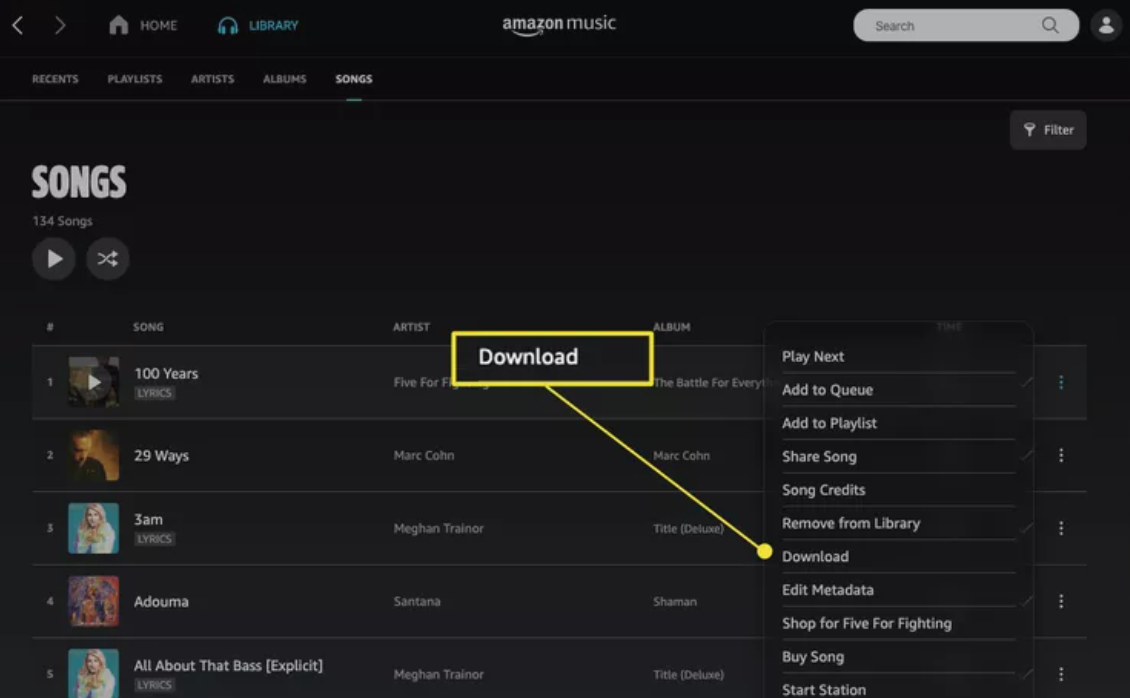Open the options menu for Adouma
The image size is (1130, 698).
click(x=1060, y=601)
